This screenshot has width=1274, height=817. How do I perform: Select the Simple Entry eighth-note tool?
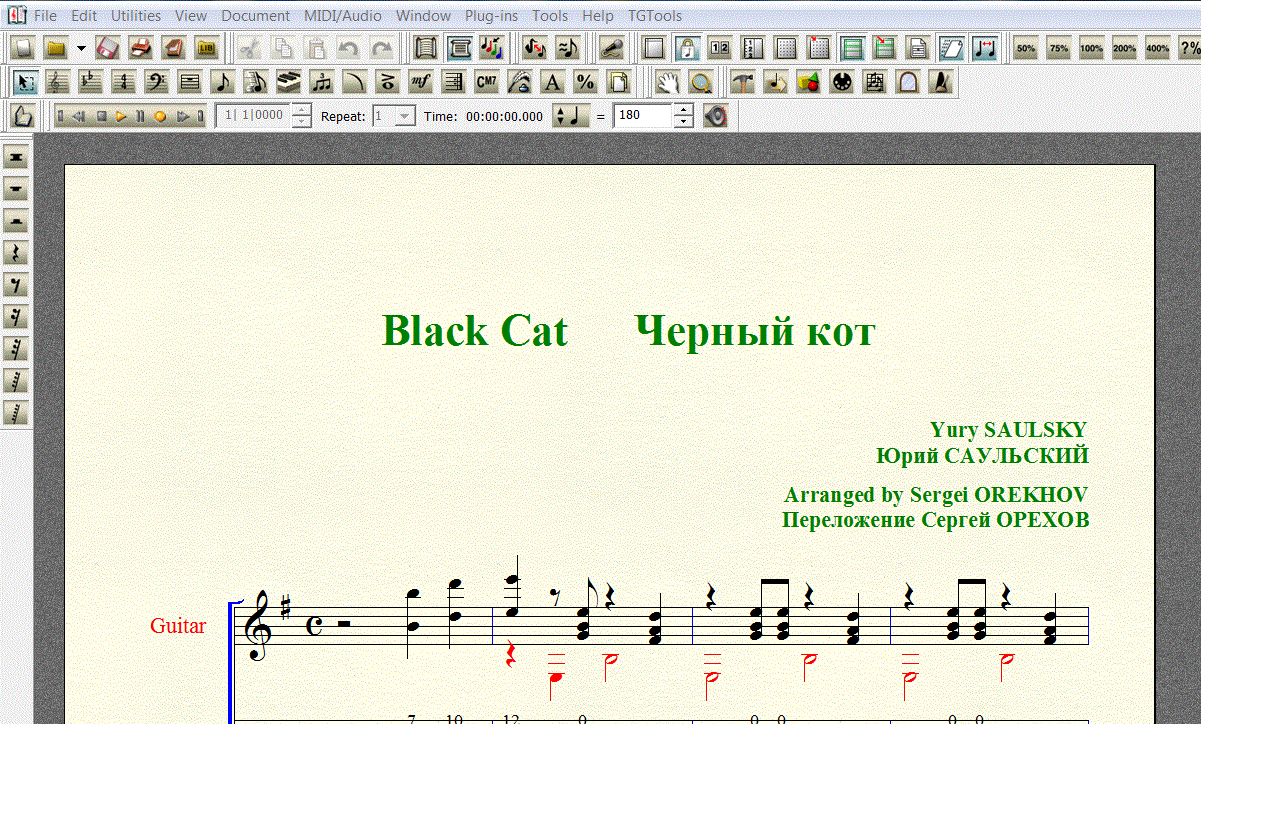point(223,82)
